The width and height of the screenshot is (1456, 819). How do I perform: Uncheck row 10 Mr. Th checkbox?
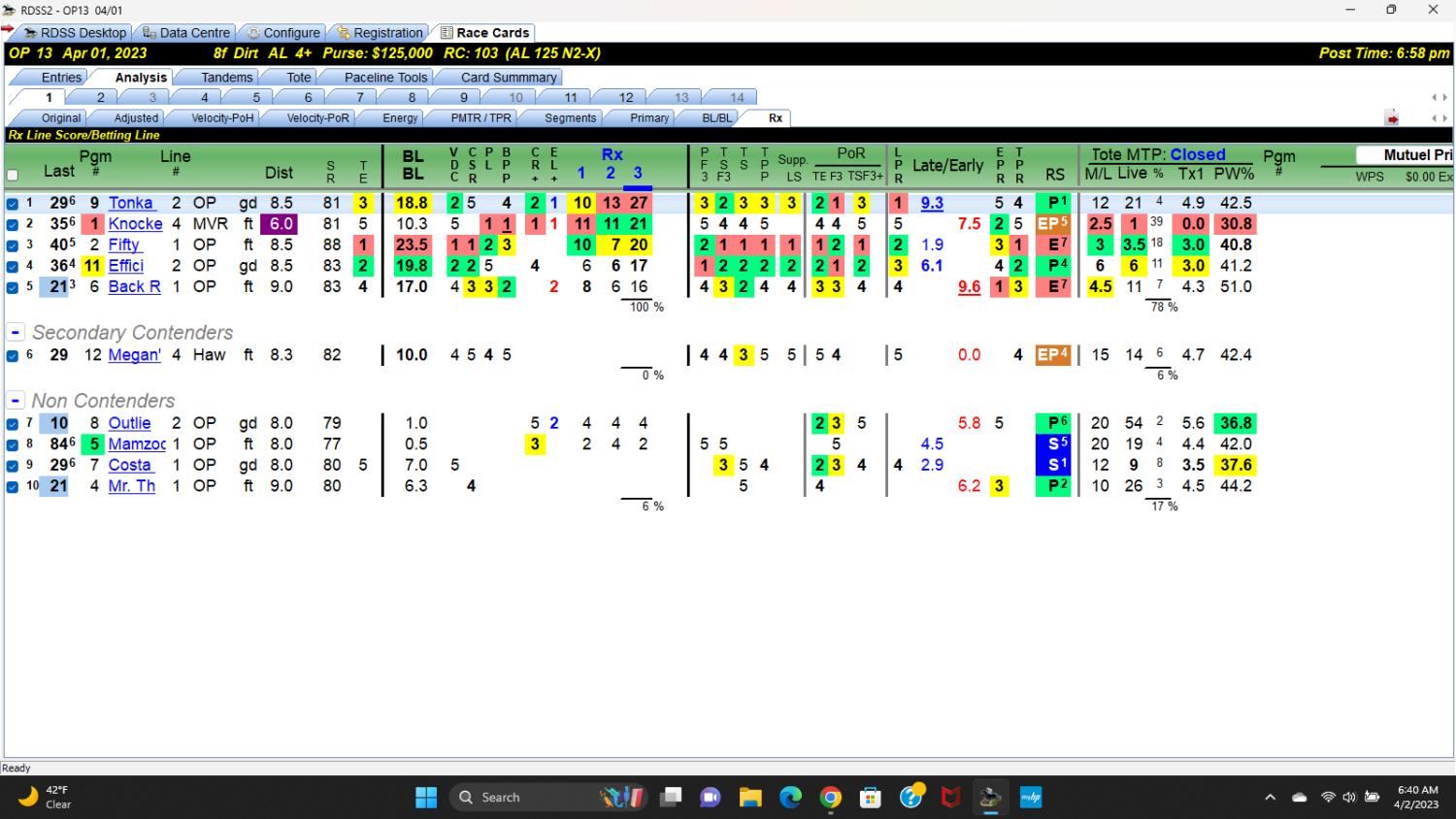pyautogui.click(x=13, y=487)
